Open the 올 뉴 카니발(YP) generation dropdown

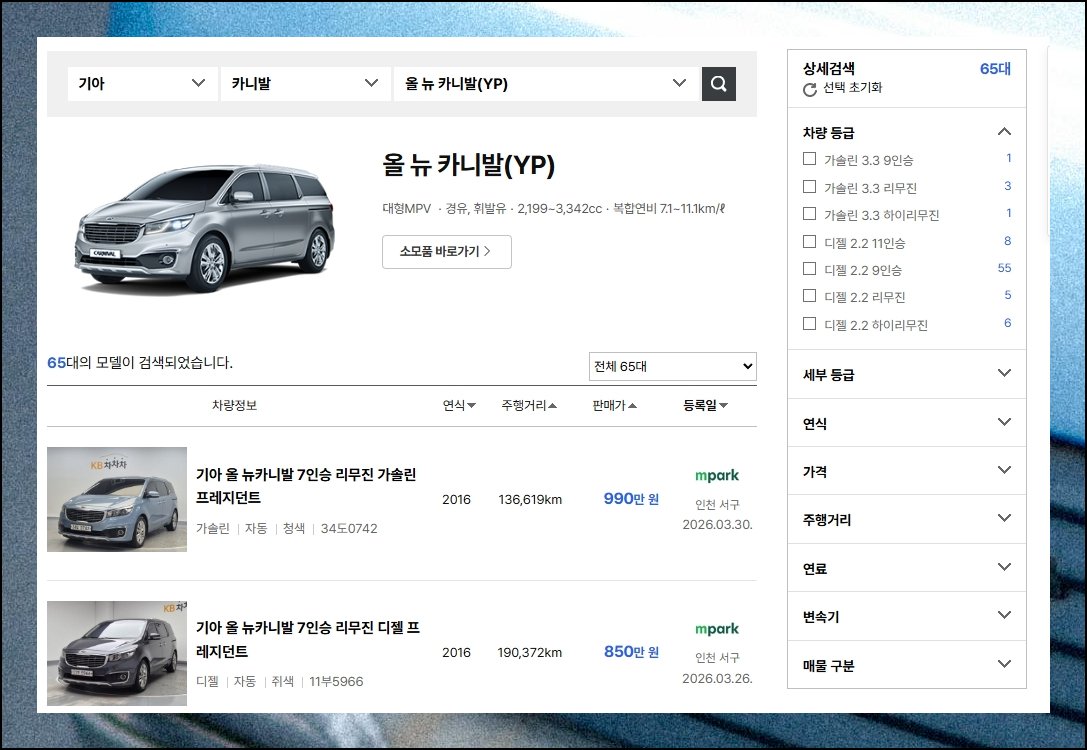(x=546, y=84)
